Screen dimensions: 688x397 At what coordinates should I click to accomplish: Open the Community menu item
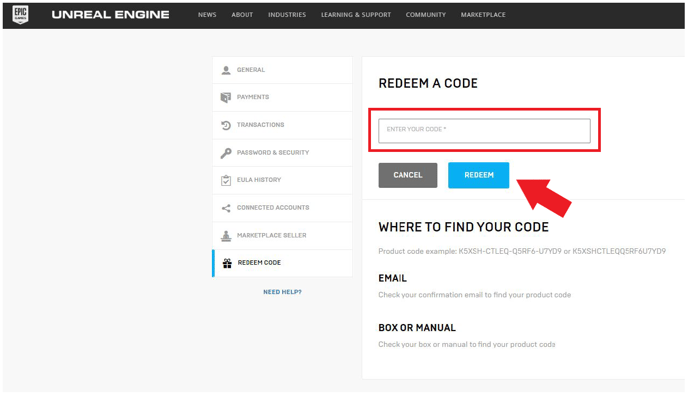click(x=426, y=15)
